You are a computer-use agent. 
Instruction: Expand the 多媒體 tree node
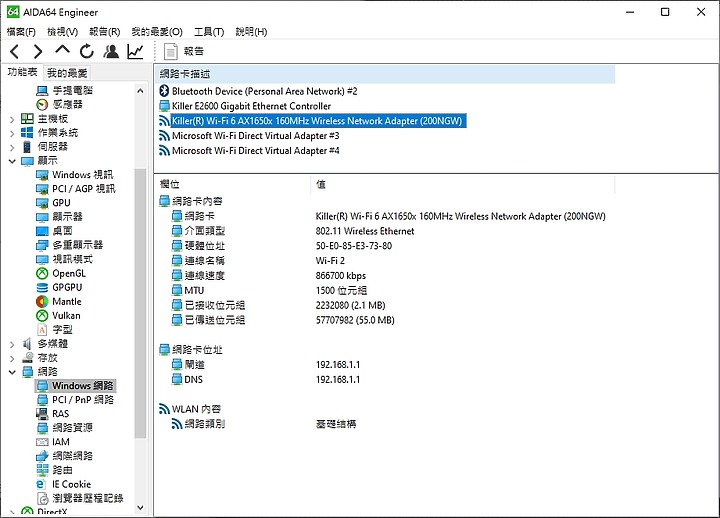pyautogui.click(x=12, y=344)
